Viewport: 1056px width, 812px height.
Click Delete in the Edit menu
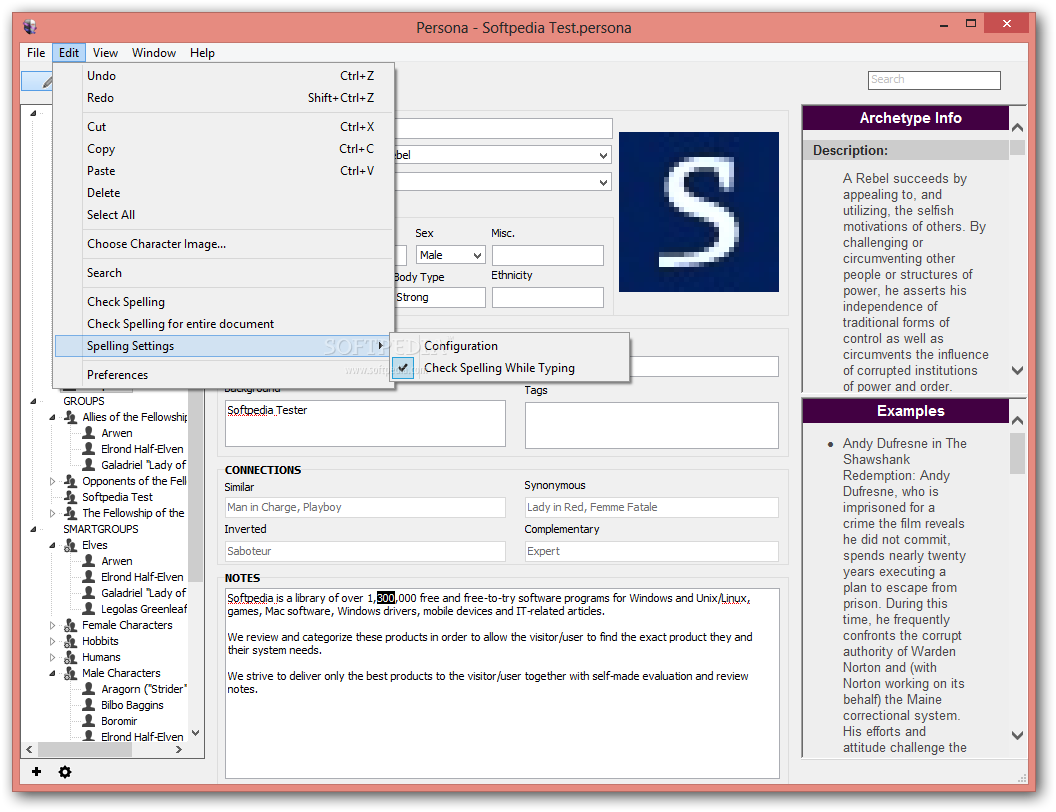click(x=224, y=193)
